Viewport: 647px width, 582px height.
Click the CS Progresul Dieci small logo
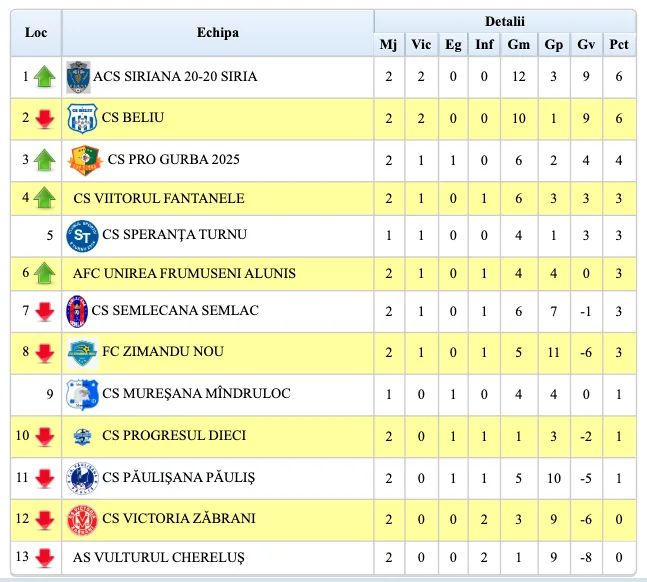click(x=82, y=436)
